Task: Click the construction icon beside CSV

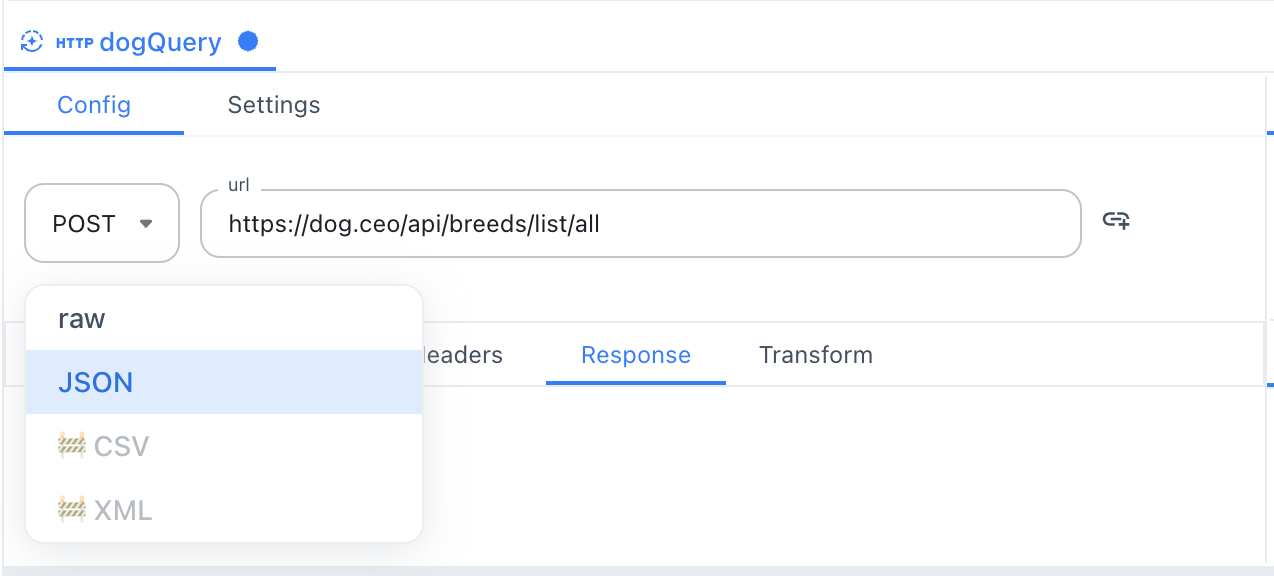Action: [x=72, y=445]
